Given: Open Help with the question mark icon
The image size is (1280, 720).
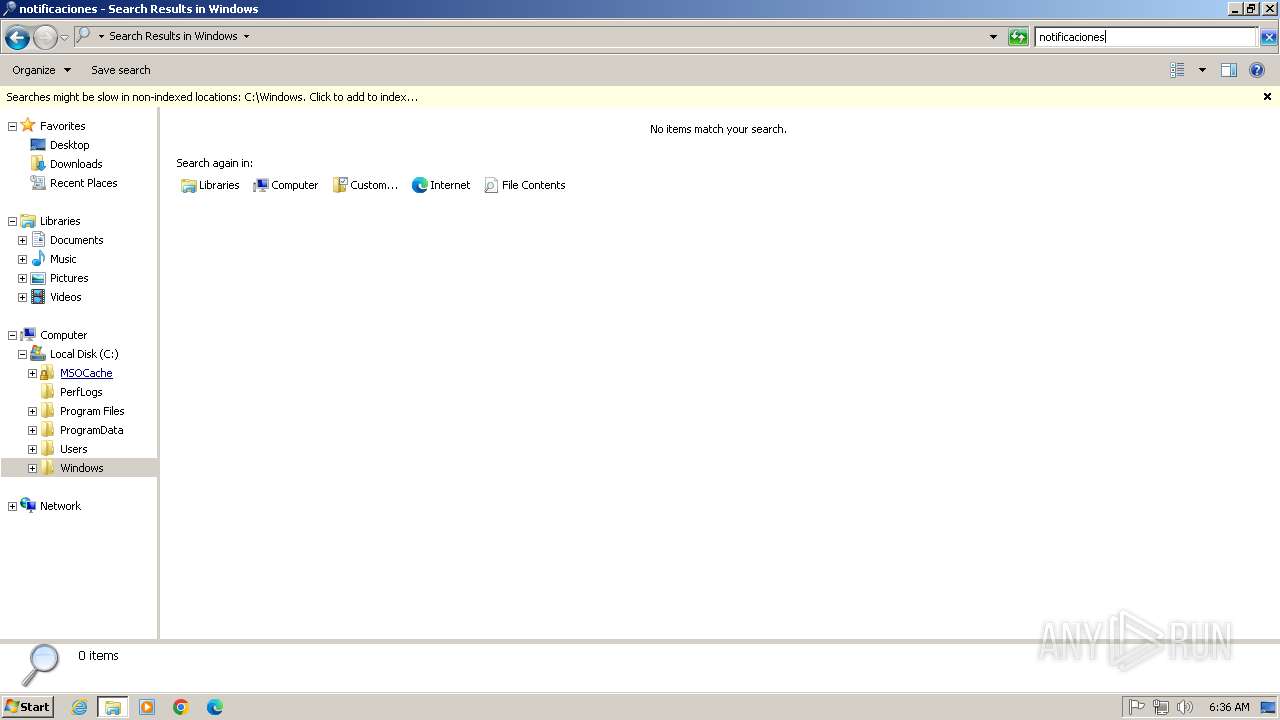Looking at the screenshot, I should pos(1257,70).
